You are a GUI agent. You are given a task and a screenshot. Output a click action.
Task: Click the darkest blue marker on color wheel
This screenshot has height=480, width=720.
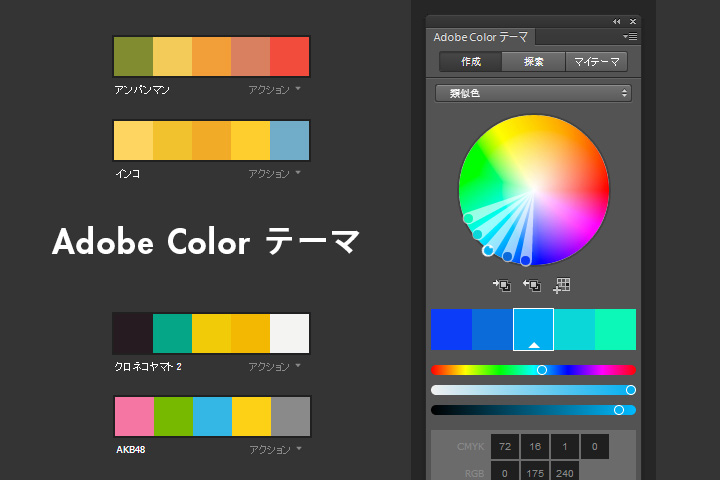(x=526, y=260)
